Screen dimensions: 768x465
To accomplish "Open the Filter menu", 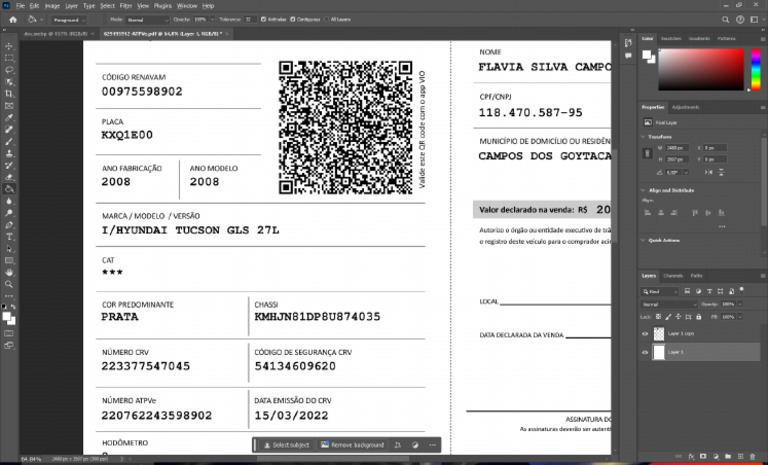I will pyautogui.click(x=126, y=6).
